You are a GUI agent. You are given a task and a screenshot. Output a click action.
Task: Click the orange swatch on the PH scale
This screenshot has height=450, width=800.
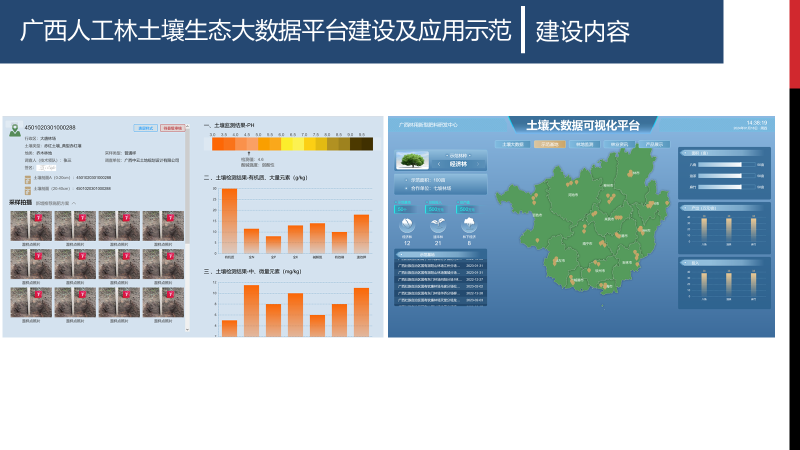(217, 145)
